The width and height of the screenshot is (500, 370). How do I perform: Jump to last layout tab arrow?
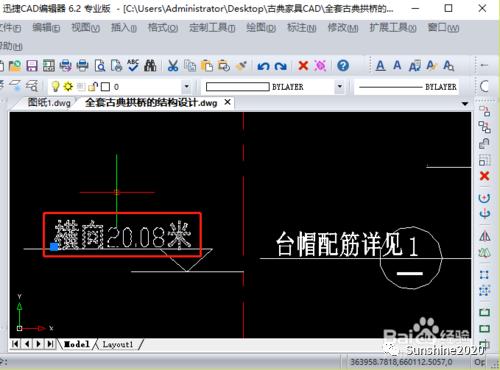click(50, 344)
